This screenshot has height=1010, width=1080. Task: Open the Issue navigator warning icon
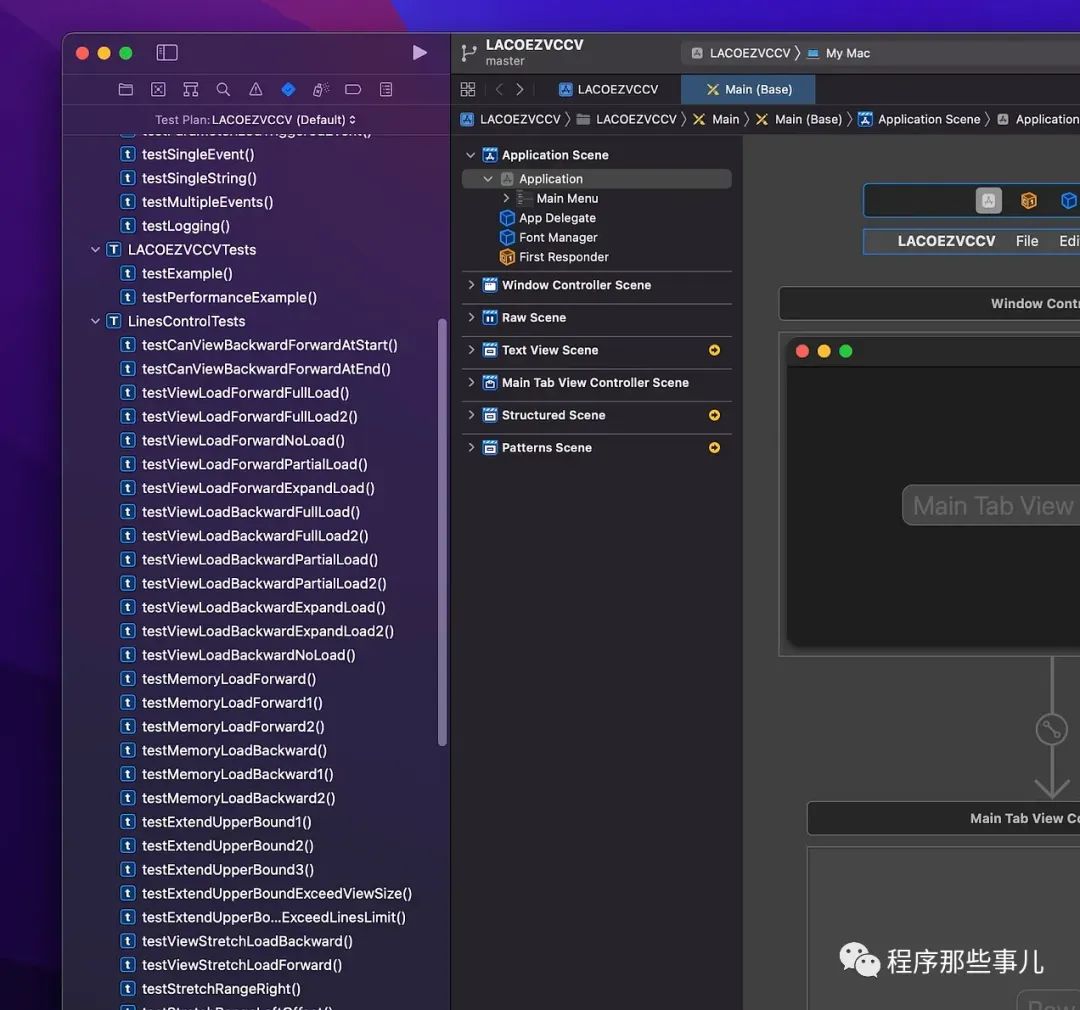256,90
